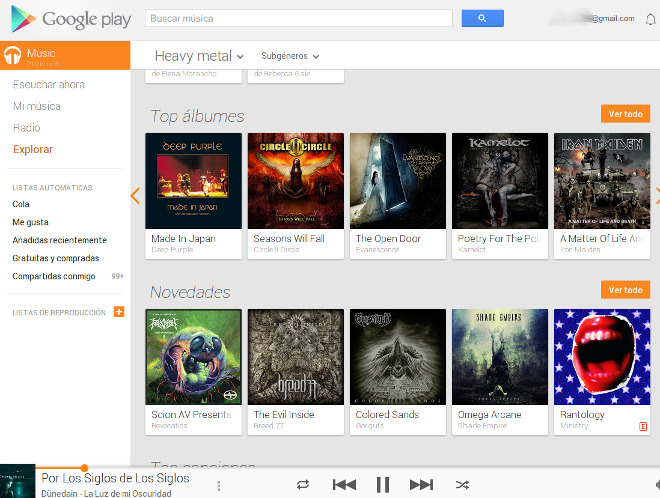Click Ver todo for Novedades
The height and width of the screenshot is (498, 660).
point(625,290)
